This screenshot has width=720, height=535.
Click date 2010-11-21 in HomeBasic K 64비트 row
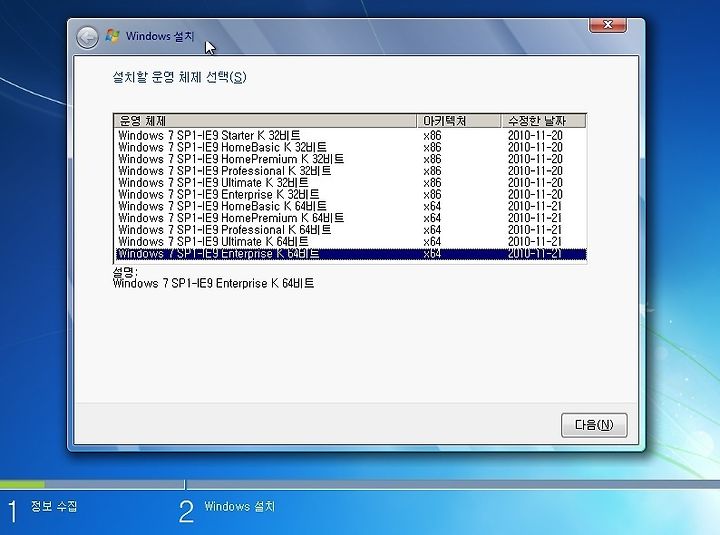point(535,206)
